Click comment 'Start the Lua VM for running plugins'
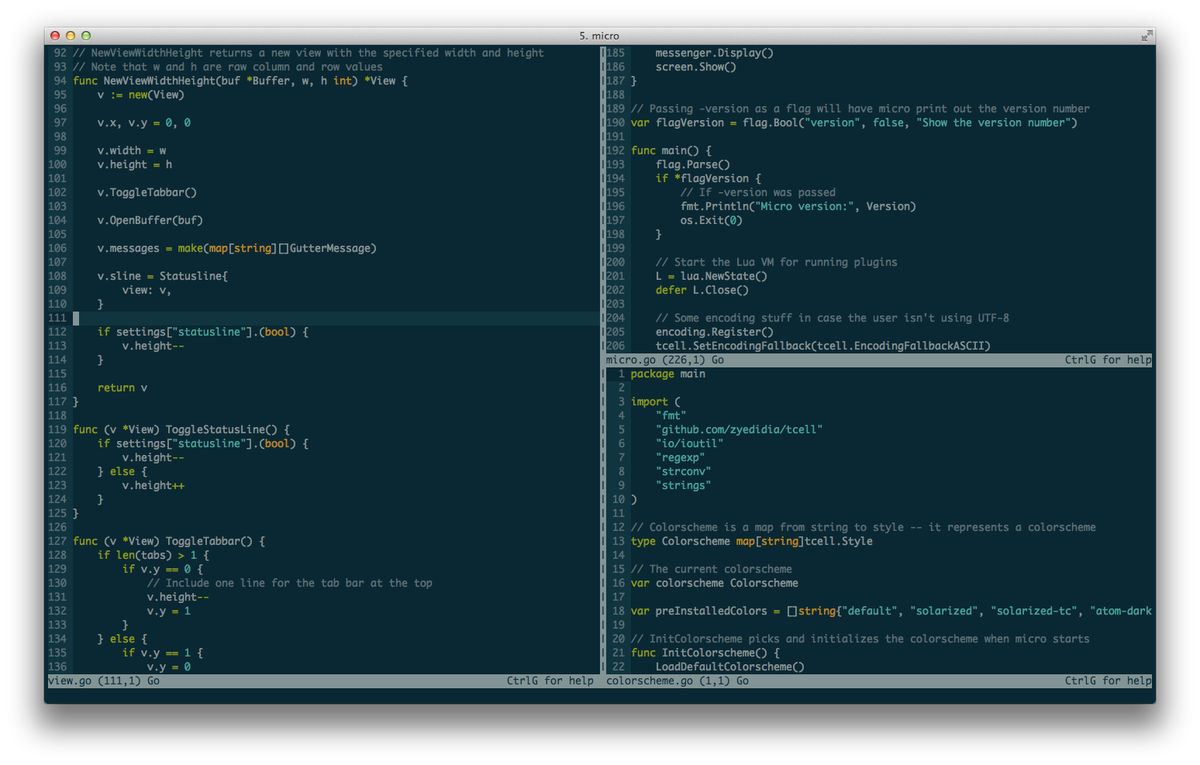 tap(776, 263)
